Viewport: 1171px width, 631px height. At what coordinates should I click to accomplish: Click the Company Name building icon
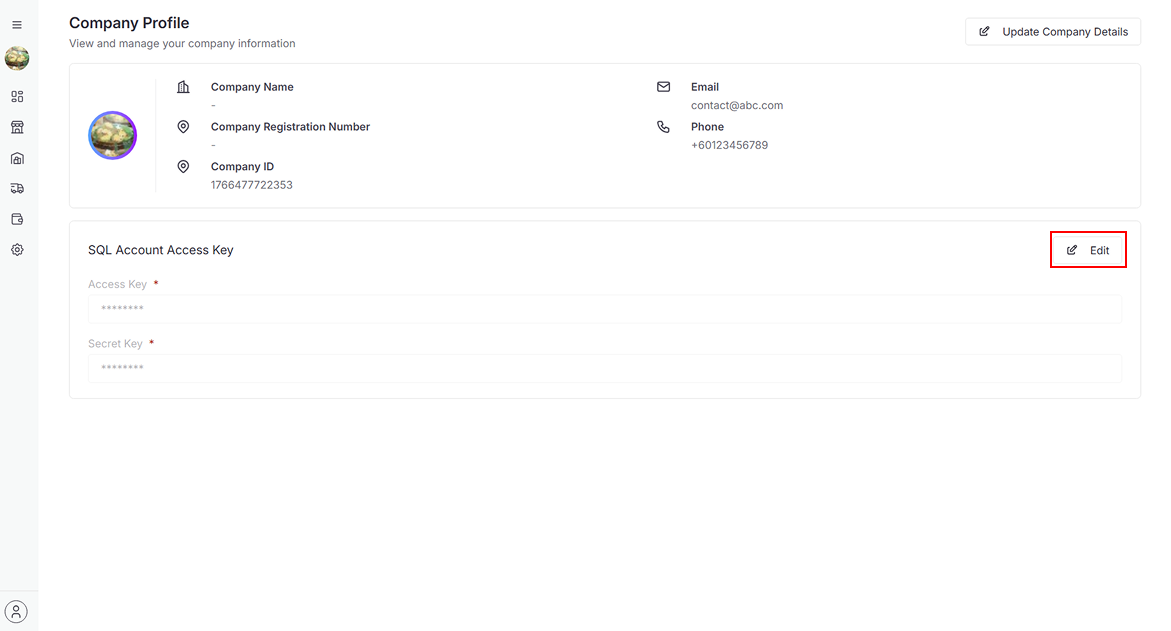click(183, 87)
